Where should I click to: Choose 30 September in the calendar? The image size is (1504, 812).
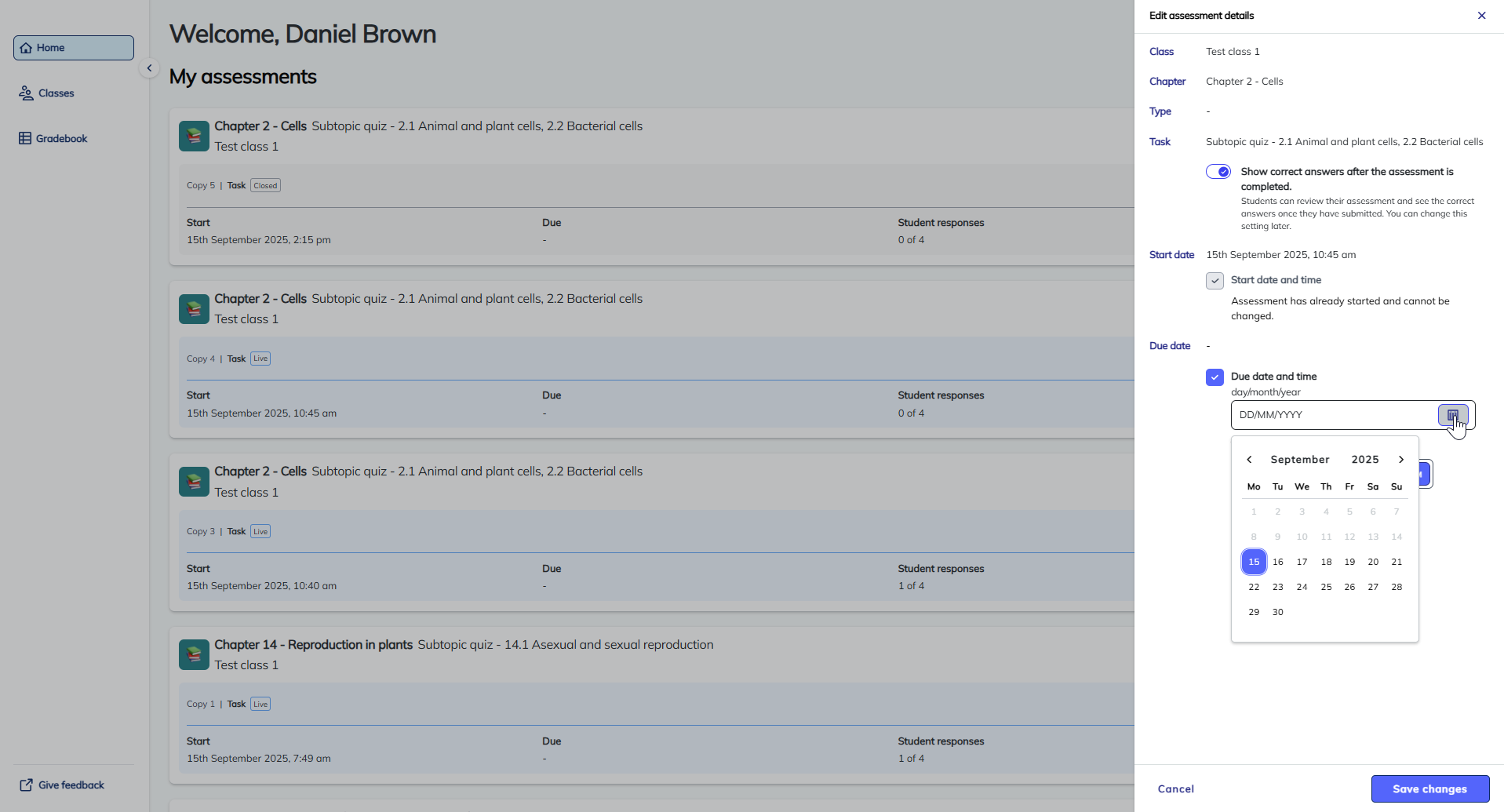click(x=1278, y=612)
